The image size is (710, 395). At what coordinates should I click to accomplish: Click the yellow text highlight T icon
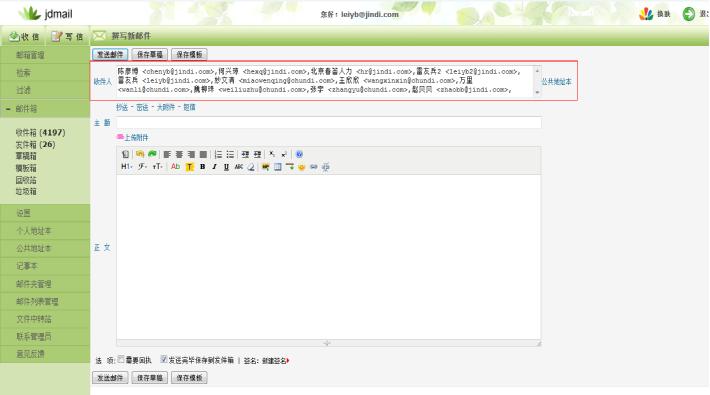point(190,167)
